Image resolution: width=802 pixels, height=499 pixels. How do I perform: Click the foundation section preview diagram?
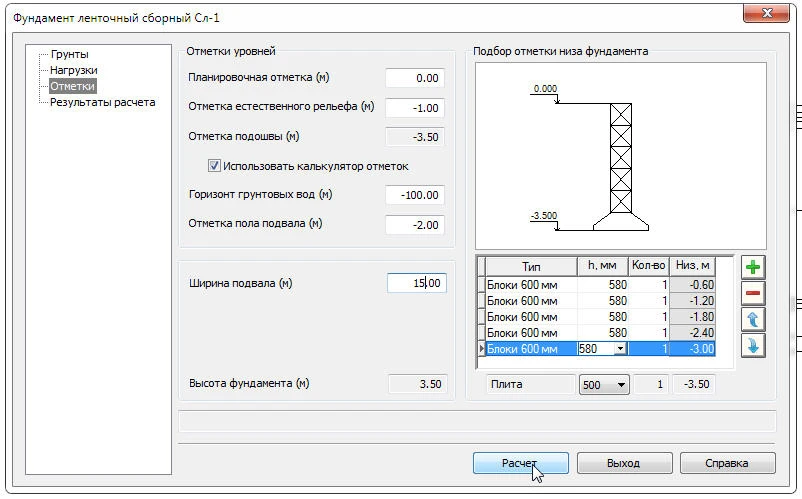coord(620,156)
